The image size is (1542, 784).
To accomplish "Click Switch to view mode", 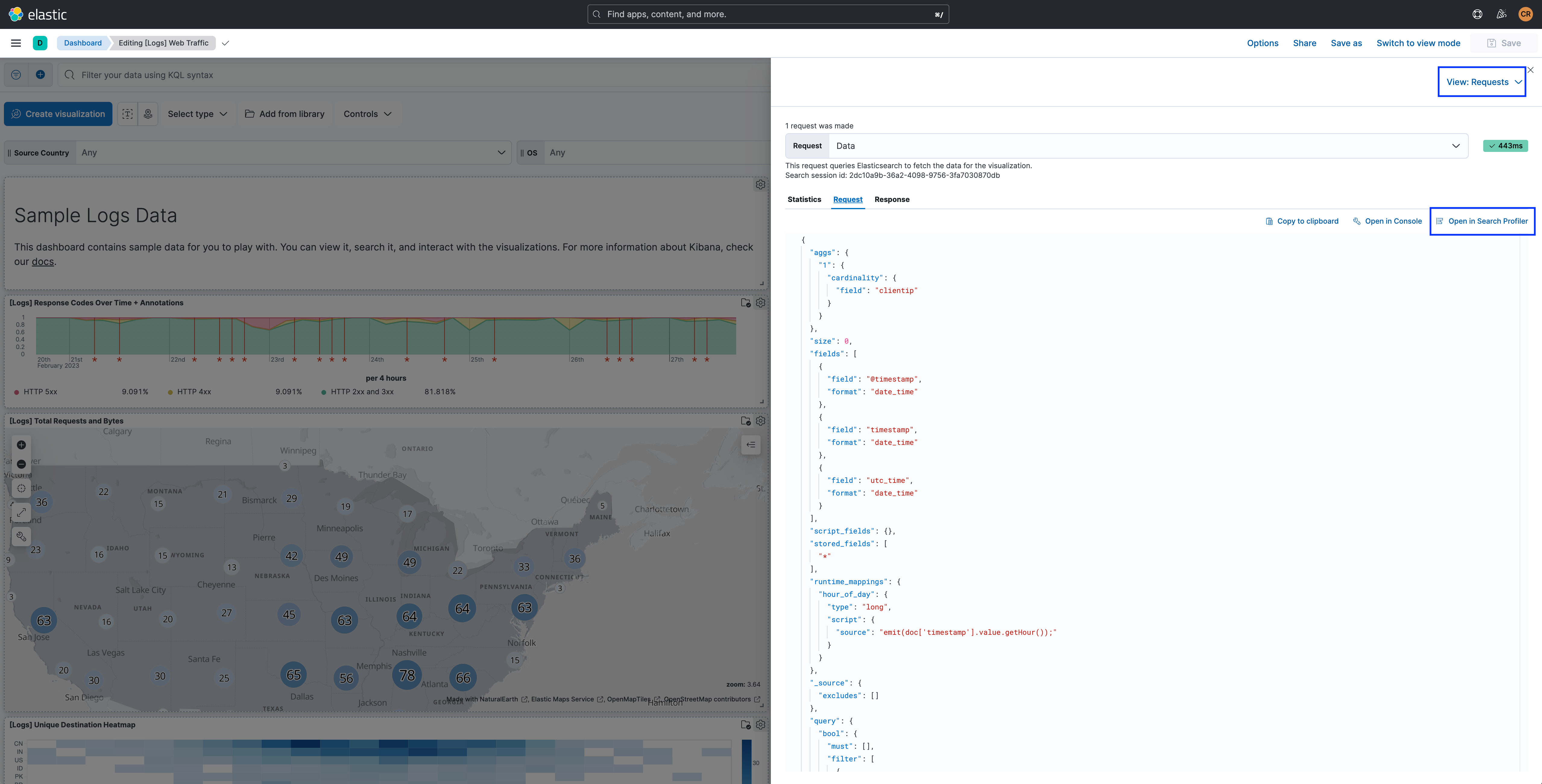I will 1418,43.
